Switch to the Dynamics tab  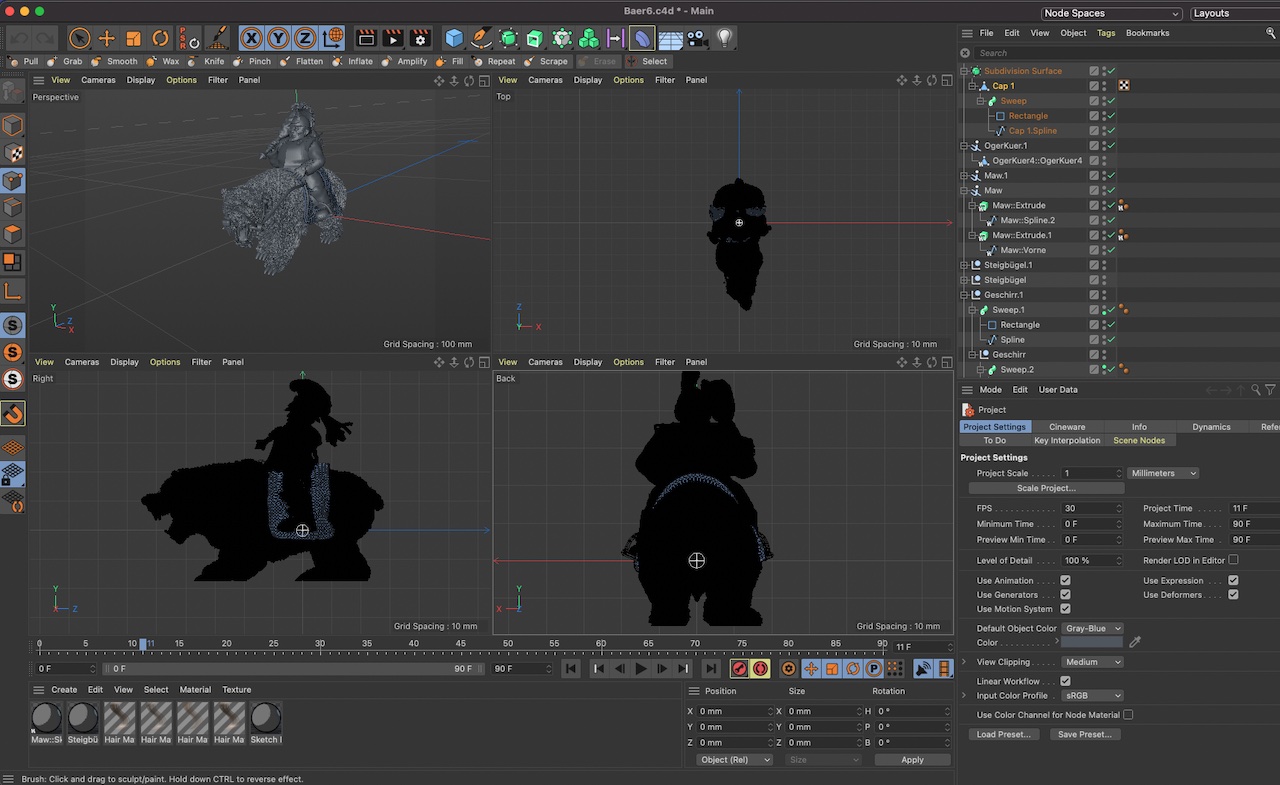coord(1211,427)
